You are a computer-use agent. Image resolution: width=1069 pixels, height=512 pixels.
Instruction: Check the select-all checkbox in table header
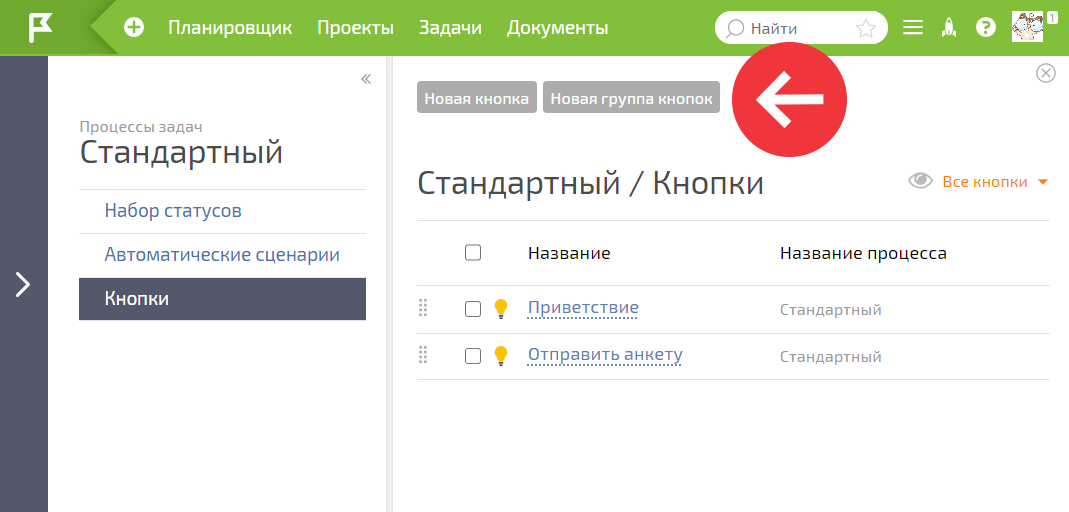pyautogui.click(x=472, y=253)
